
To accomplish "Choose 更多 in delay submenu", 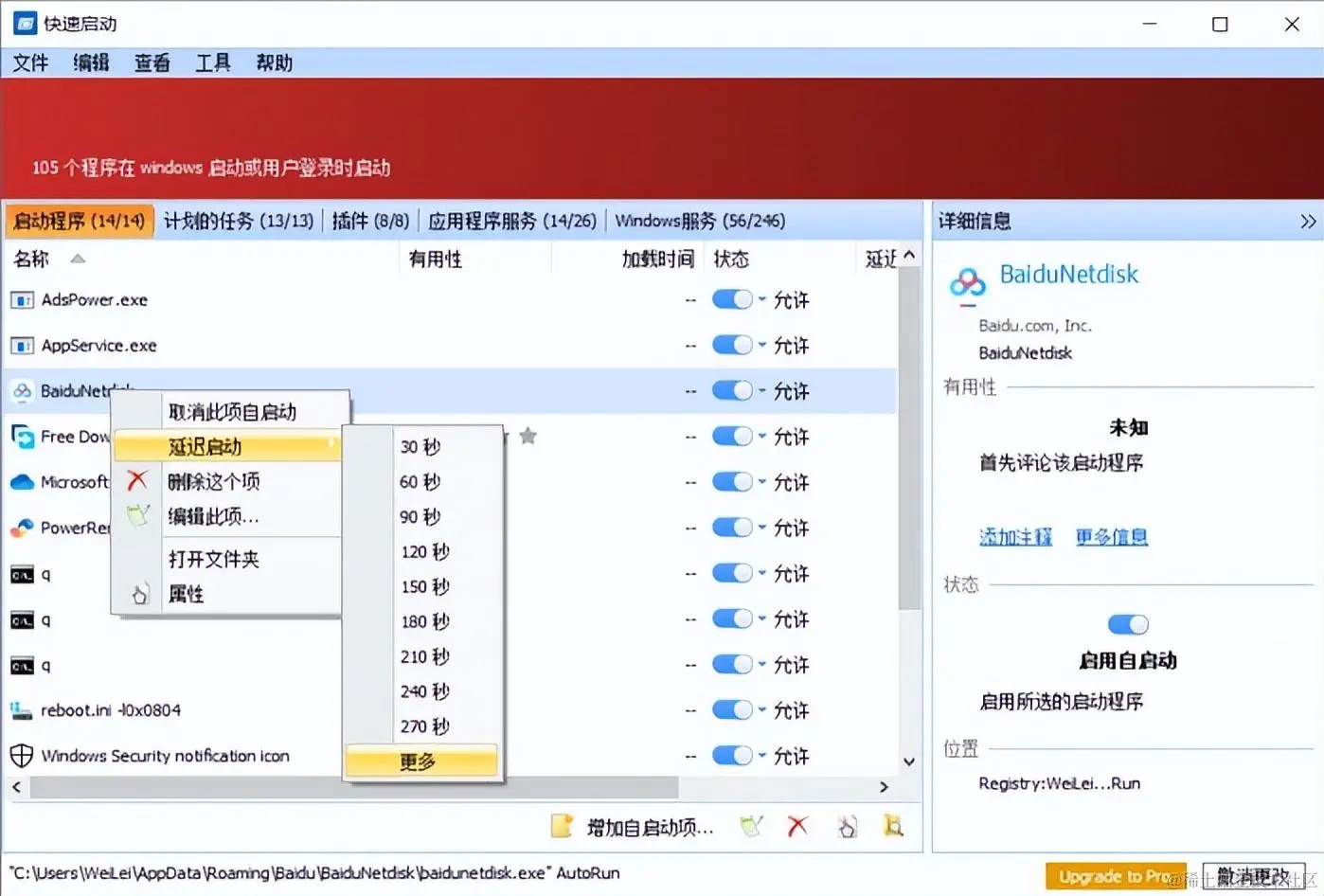I will (422, 762).
